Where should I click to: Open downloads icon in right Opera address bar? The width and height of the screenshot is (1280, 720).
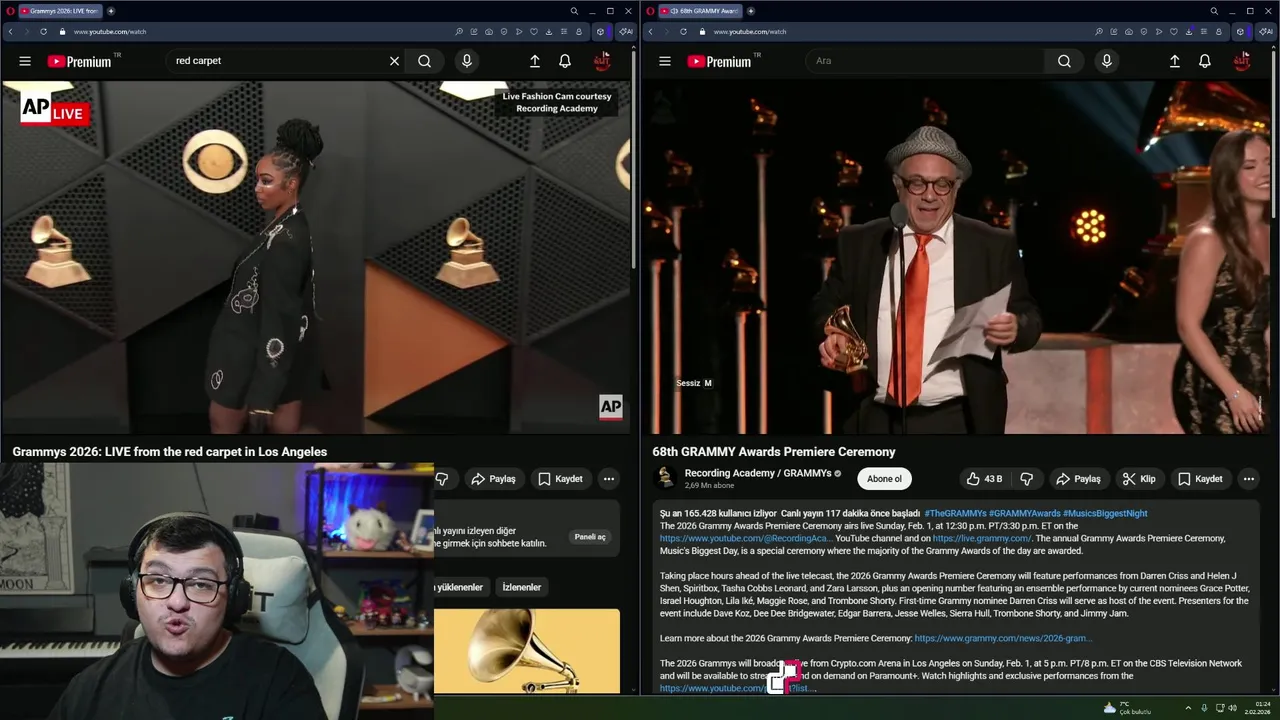[x=1188, y=31]
